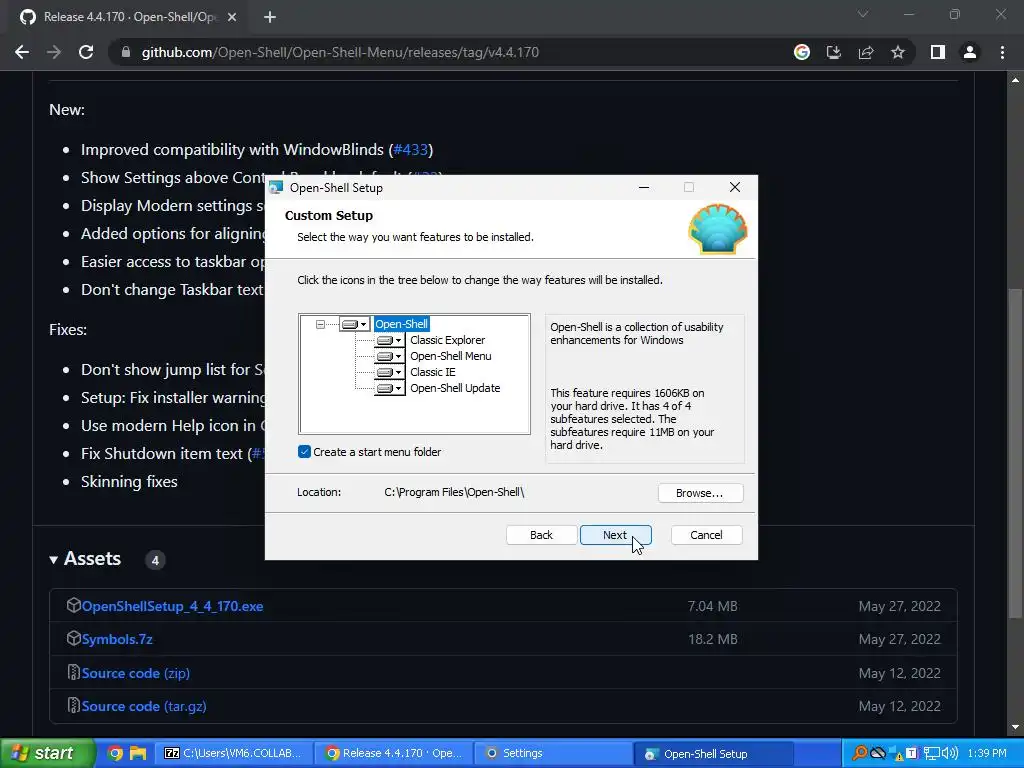This screenshot has height=768, width=1024.
Task: Click the Open-Shell shell logo in setup
Action: point(718,229)
